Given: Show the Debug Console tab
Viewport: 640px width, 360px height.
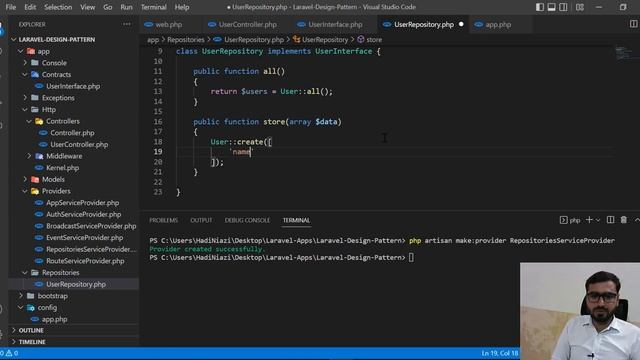Looking at the screenshot, I should tap(247, 220).
